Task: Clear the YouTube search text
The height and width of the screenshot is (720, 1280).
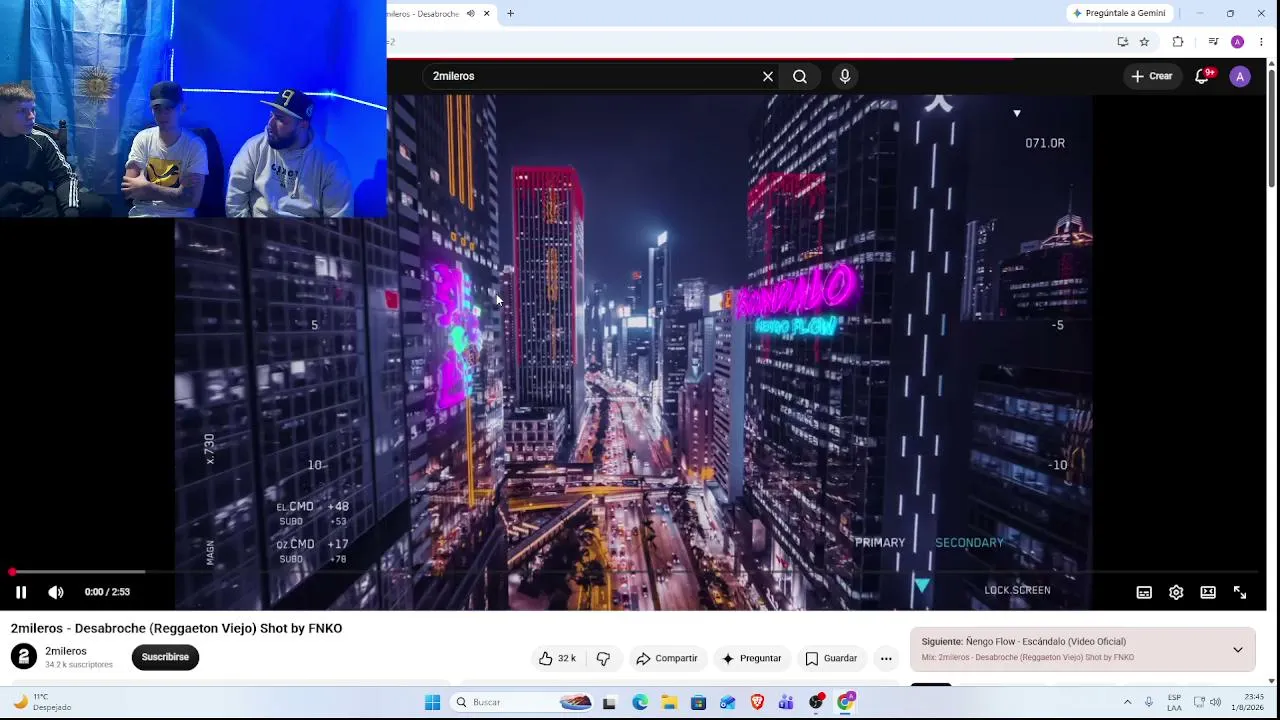Action: click(x=768, y=76)
